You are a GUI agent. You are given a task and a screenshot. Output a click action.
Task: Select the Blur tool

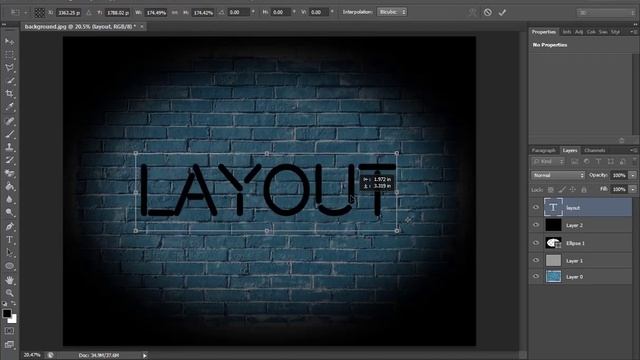pyautogui.click(x=9, y=200)
